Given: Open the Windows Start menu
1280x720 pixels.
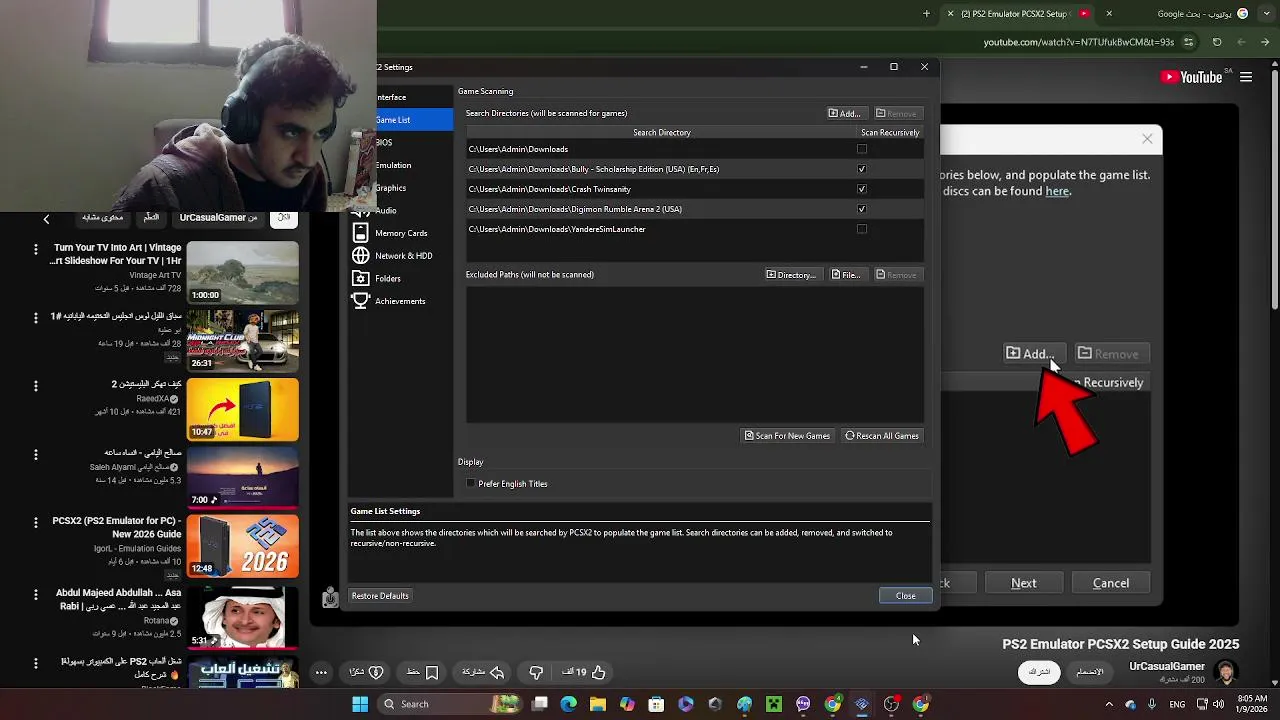Looking at the screenshot, I should click(x=360, y=704).
